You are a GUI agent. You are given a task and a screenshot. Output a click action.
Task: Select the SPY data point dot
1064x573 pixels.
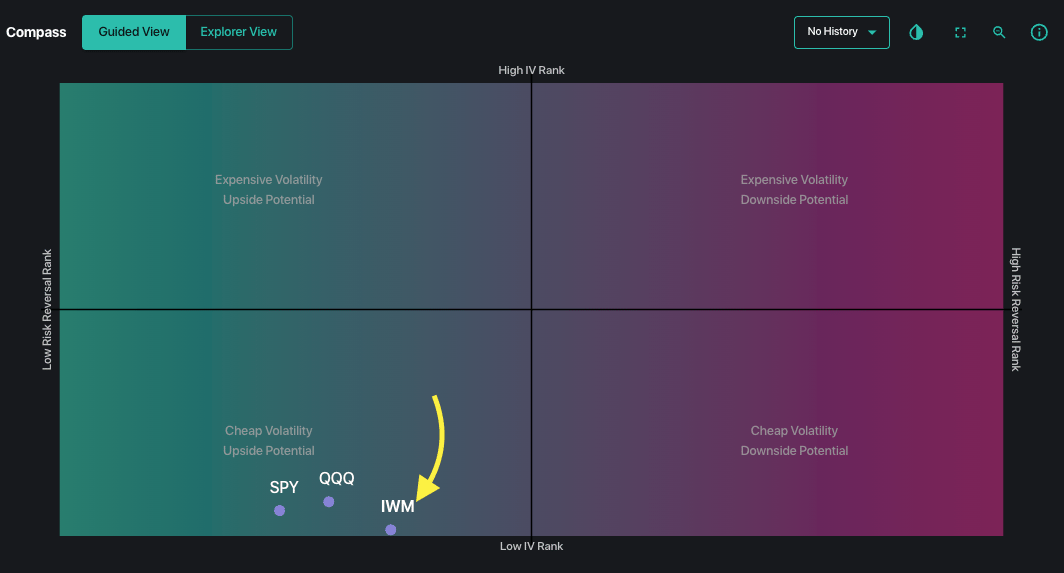pos(280,511)
